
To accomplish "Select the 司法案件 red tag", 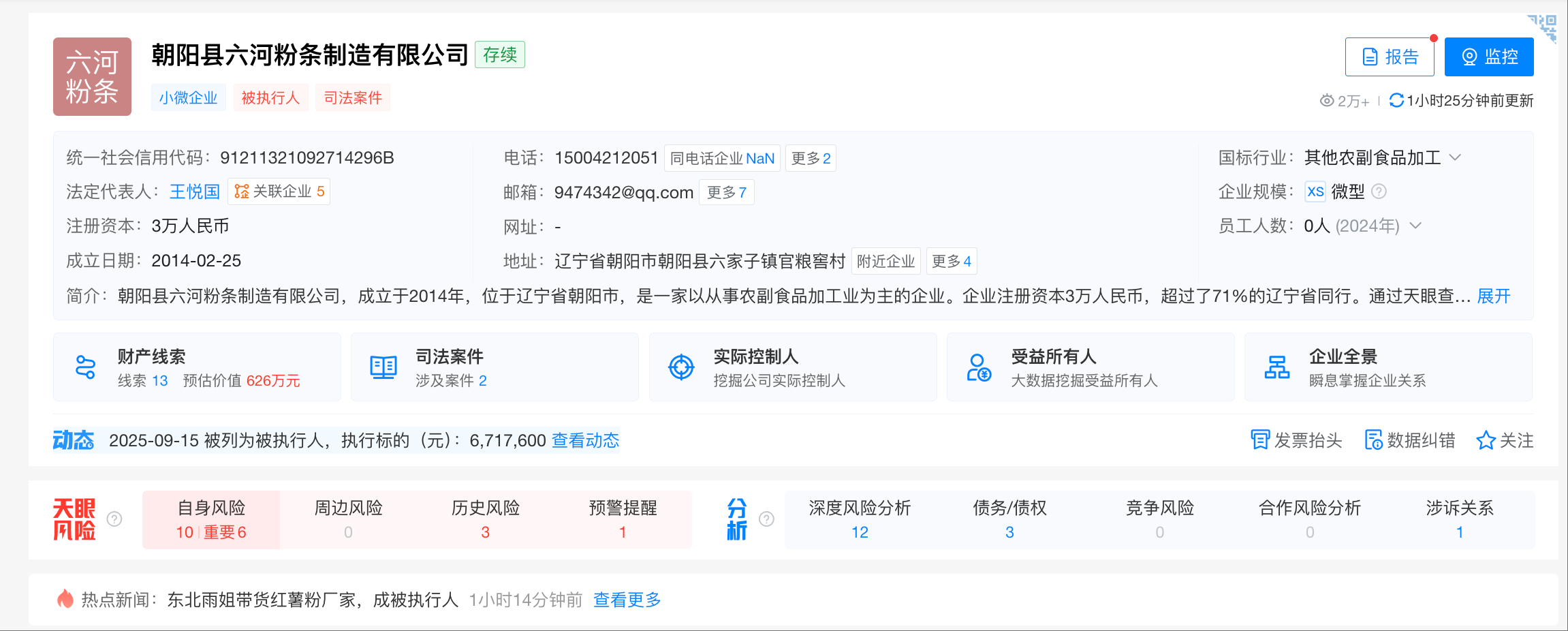I will (x=353, y=98).
